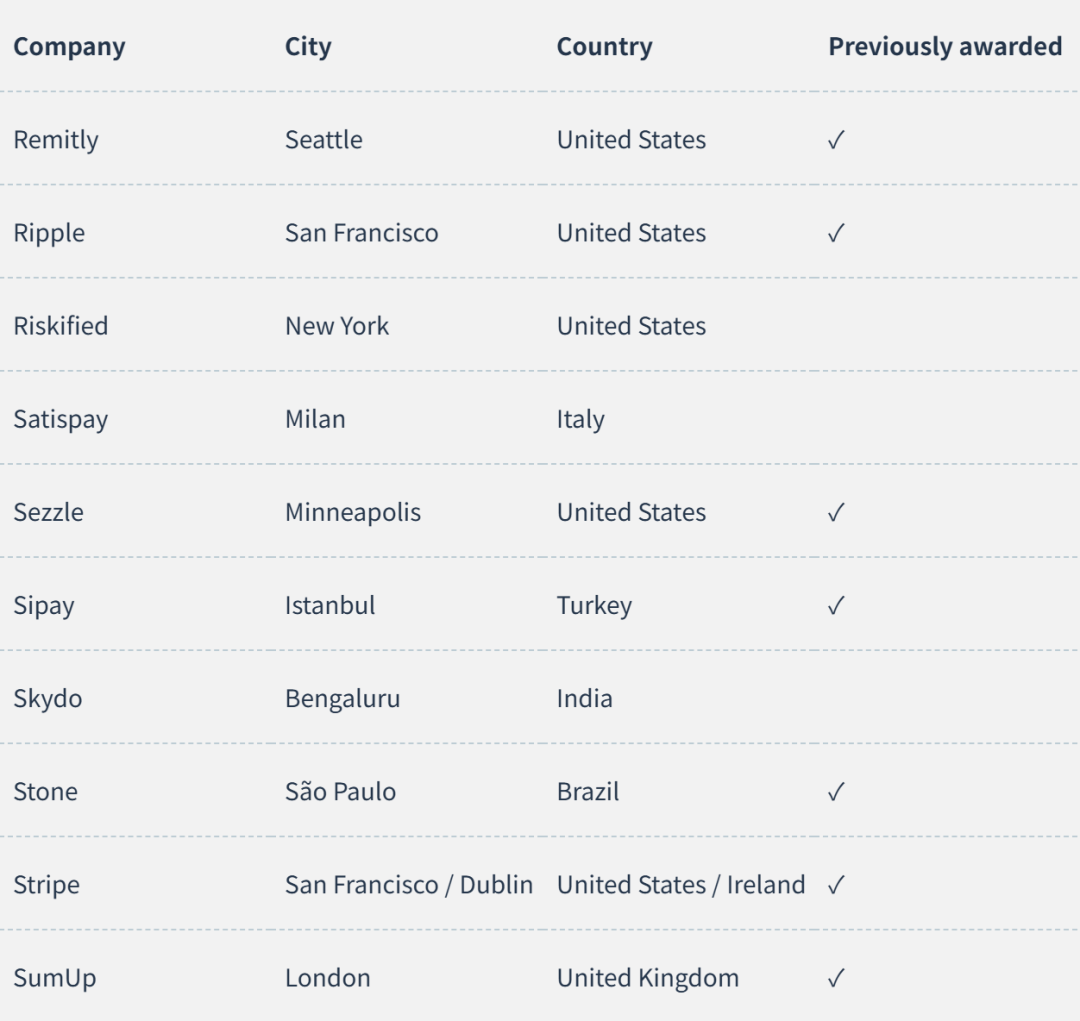Select the United Kingdom country cell

click(647, 978)
